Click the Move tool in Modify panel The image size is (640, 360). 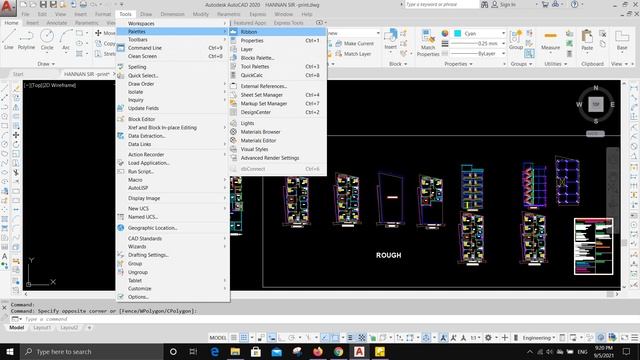coord(105,33)
